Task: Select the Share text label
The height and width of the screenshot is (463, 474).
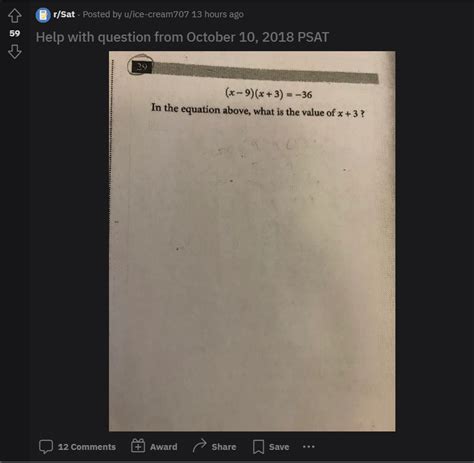Action: 224,447
